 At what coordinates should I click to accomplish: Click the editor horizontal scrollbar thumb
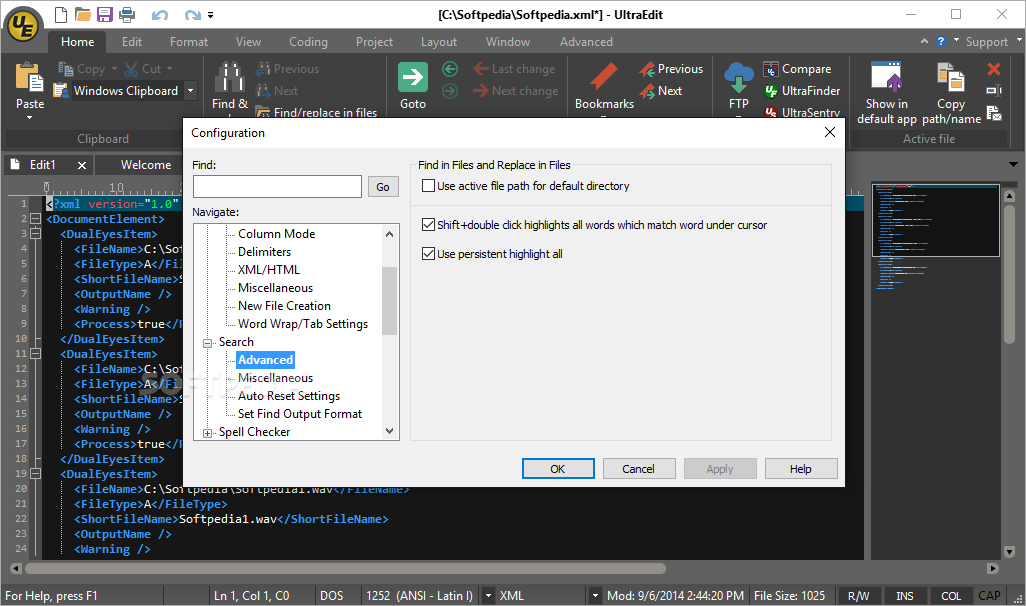coord(345,569)
